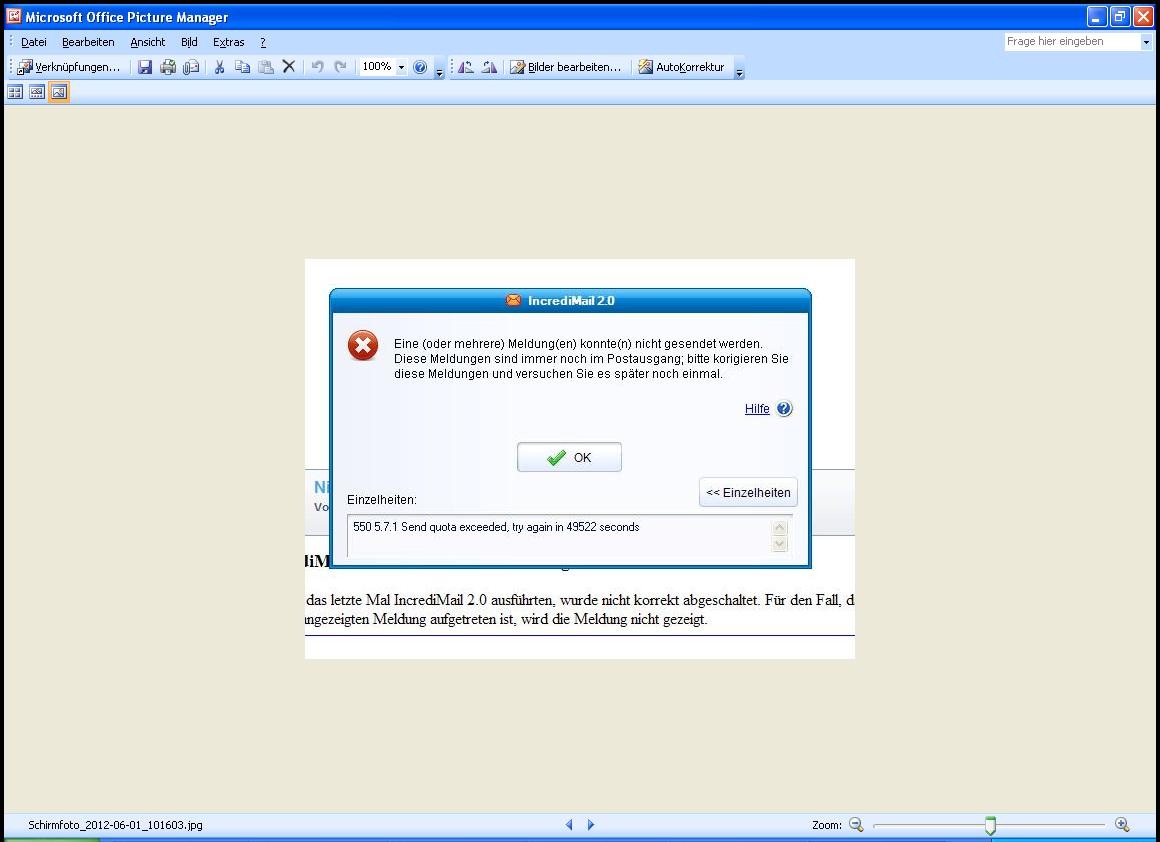Click the AutoKorrektur button

(x=682, y=67)
